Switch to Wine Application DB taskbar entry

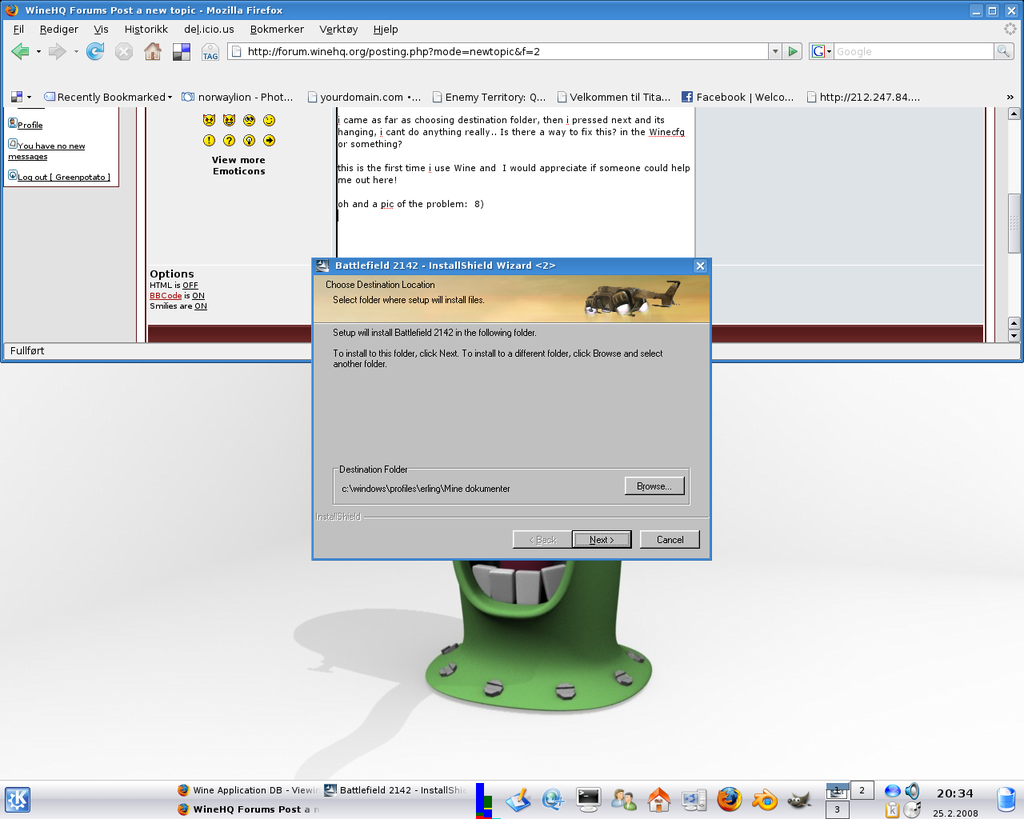tap(248, 790)
